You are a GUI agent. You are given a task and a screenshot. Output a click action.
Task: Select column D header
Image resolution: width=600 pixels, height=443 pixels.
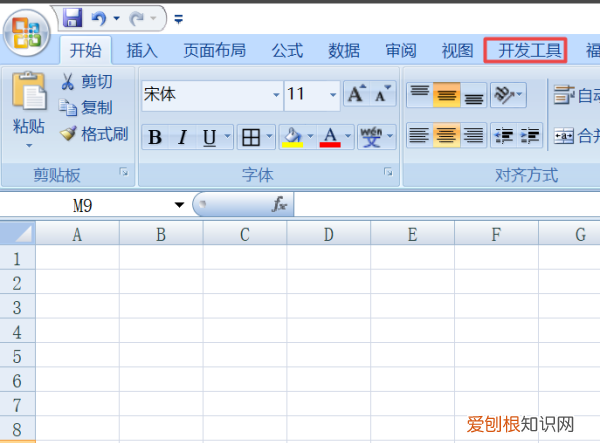[329, 234]
